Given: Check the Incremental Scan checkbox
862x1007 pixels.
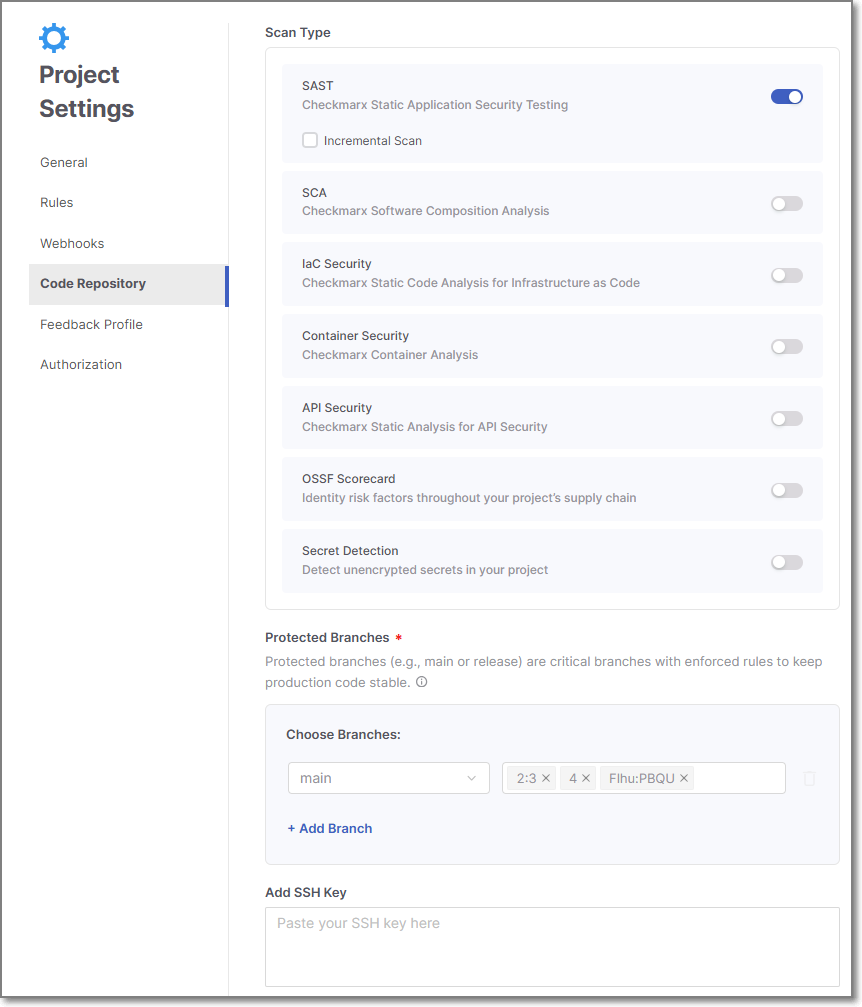Looking at the screenshot, I should (310, 141).
